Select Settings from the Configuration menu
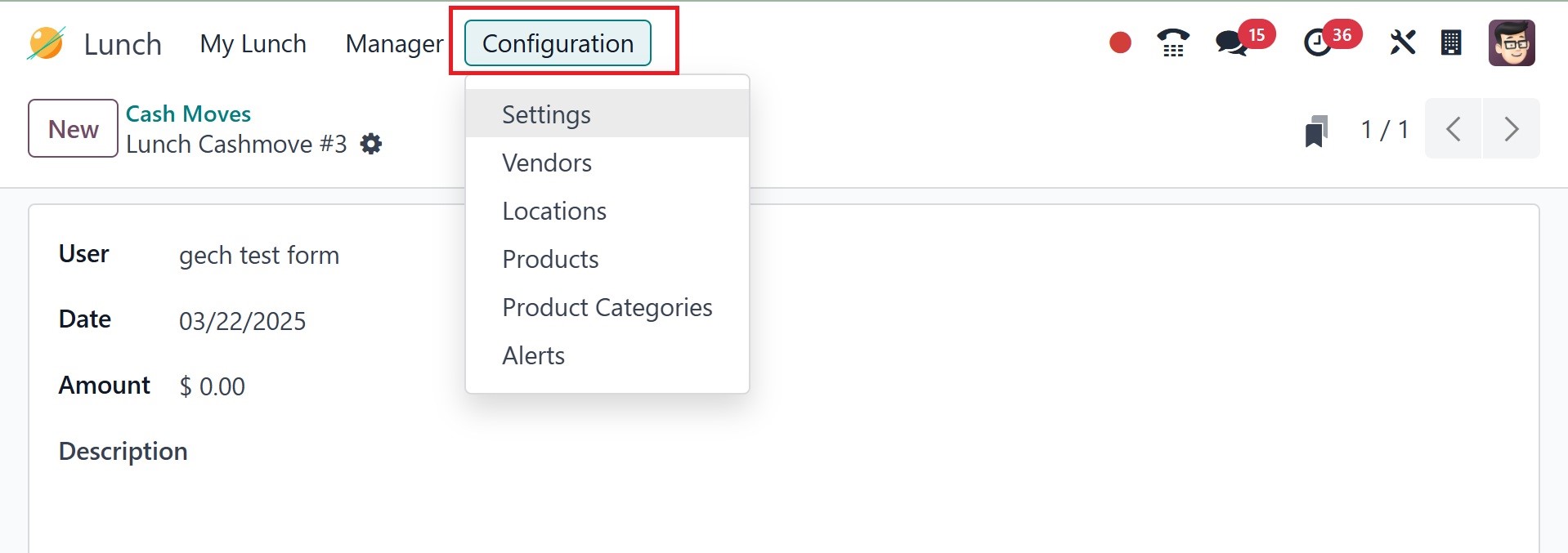This screenshot has width=1568, height=553. (546, 114)
